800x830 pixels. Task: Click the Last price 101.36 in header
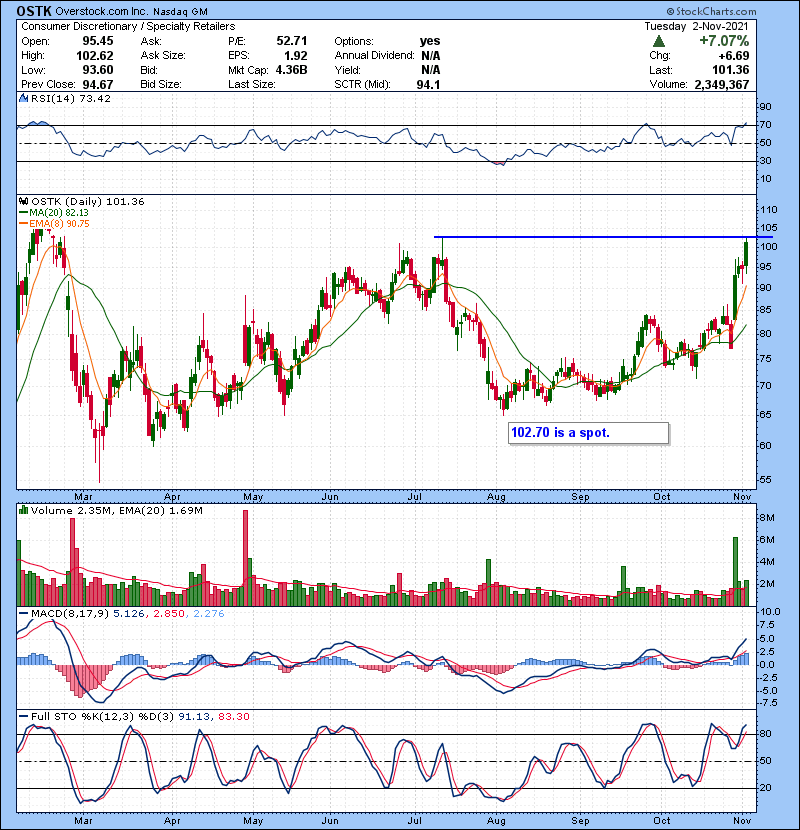point(730,70)
